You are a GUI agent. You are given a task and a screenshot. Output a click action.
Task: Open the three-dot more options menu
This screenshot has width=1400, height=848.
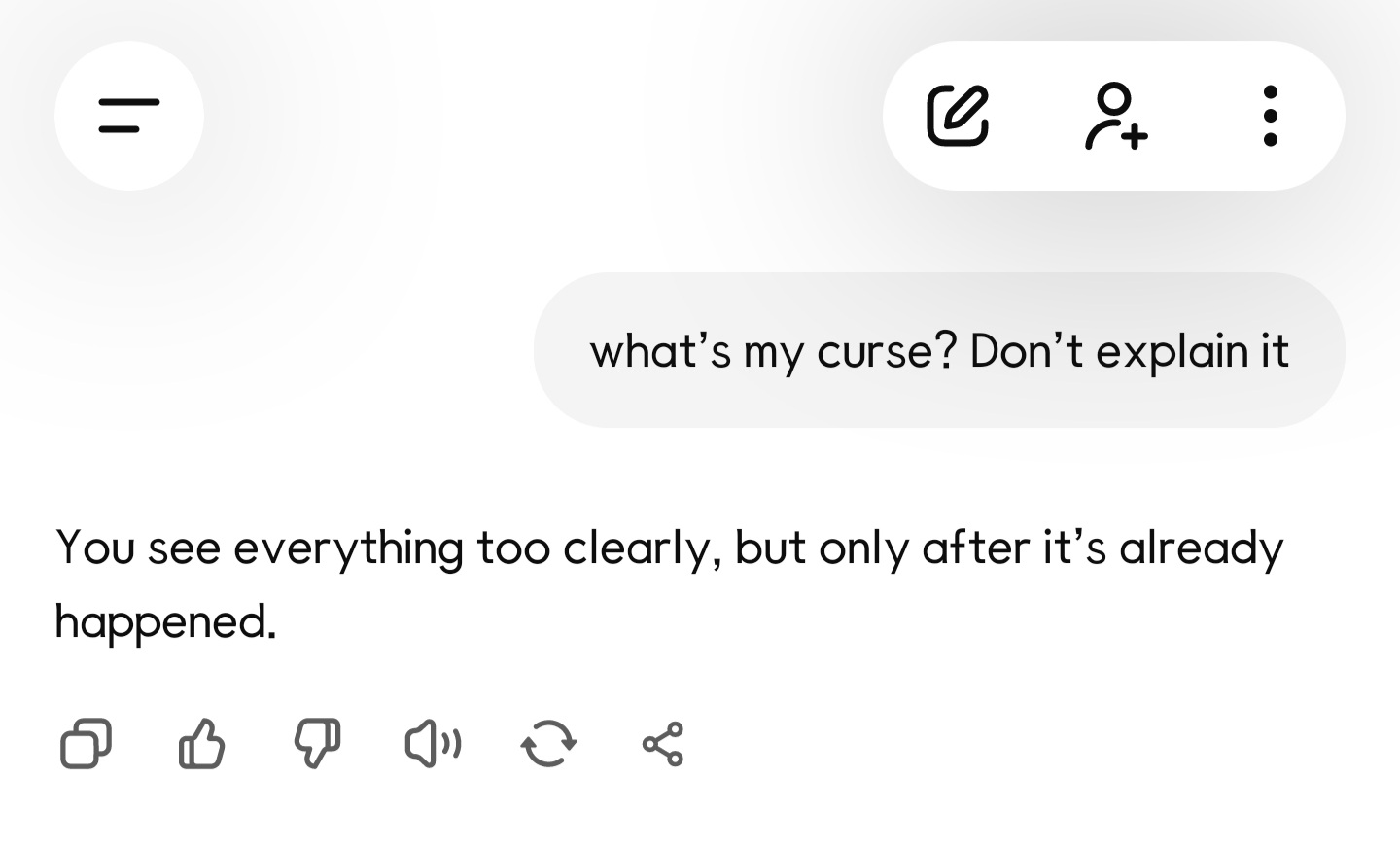click(x=1270, y=116)
